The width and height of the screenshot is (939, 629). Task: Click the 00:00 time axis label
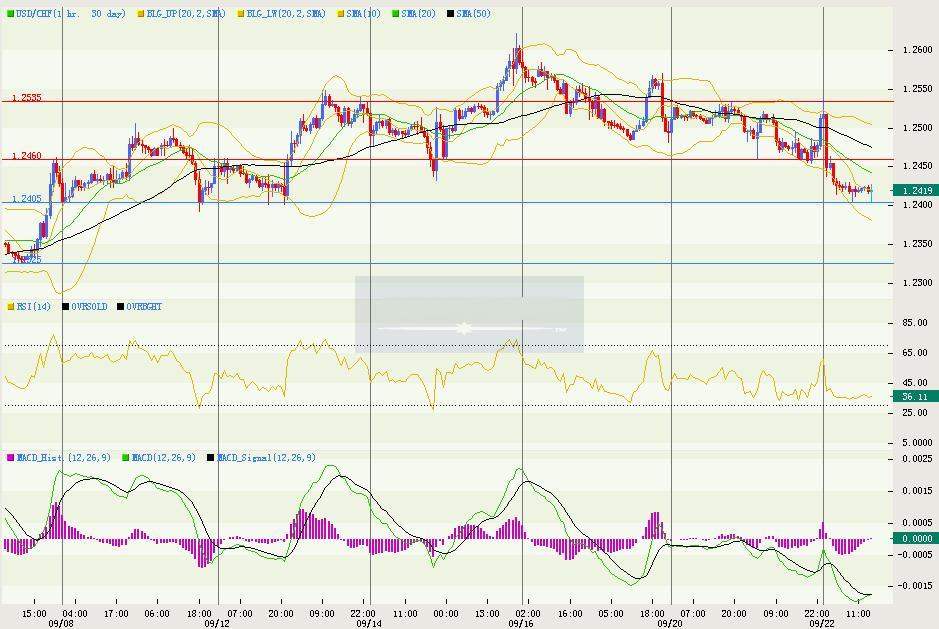coord(446,613)
